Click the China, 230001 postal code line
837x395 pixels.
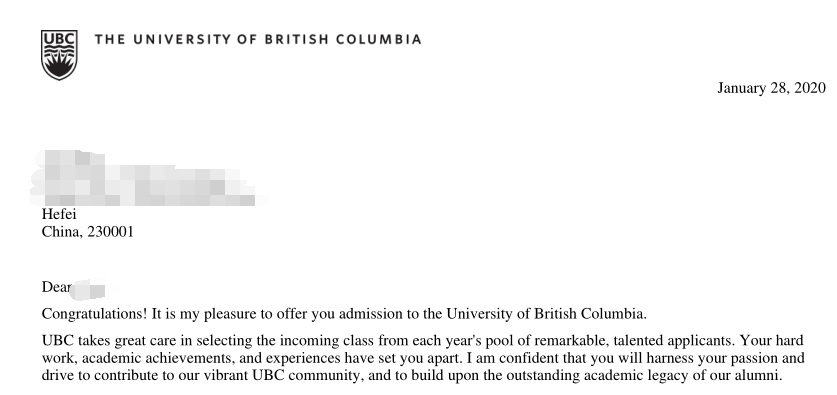pyautogui.click(x=88, y=232)
